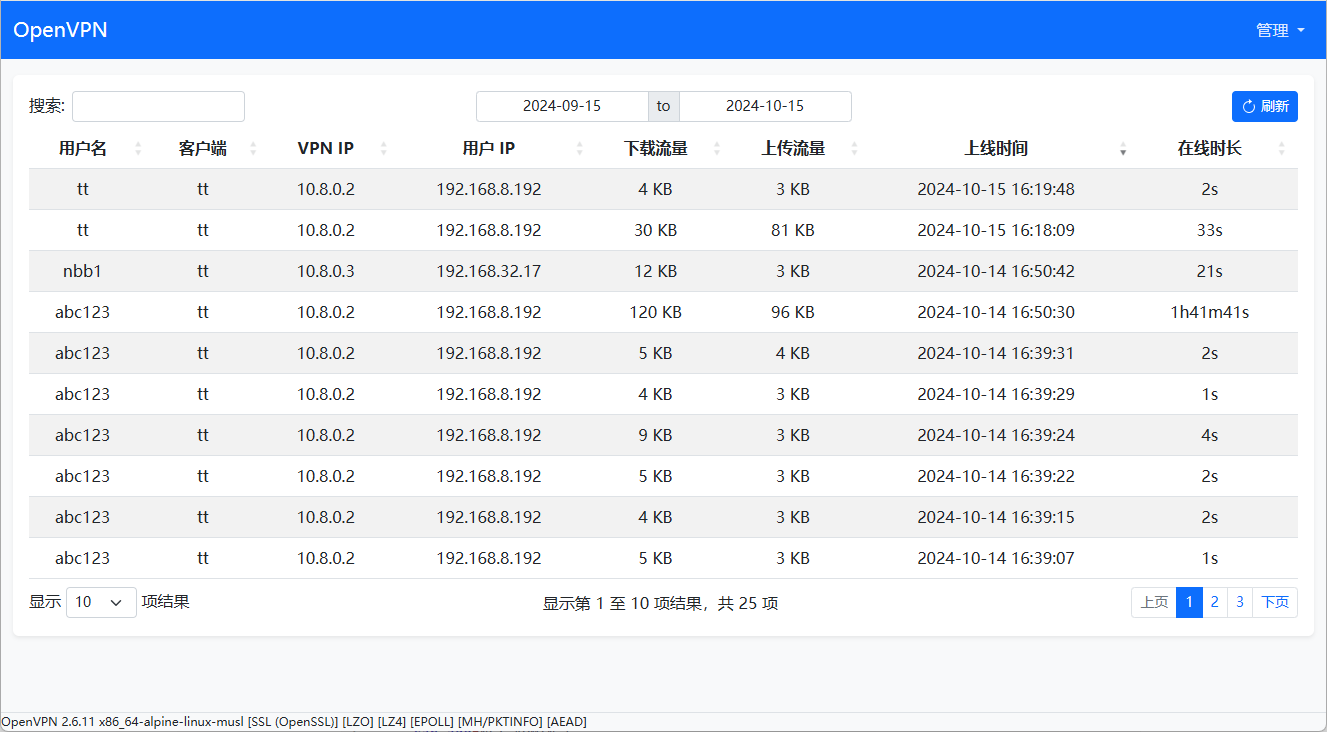
Task: Open the start date field 2024-09-15
Action: click(562, 106)
